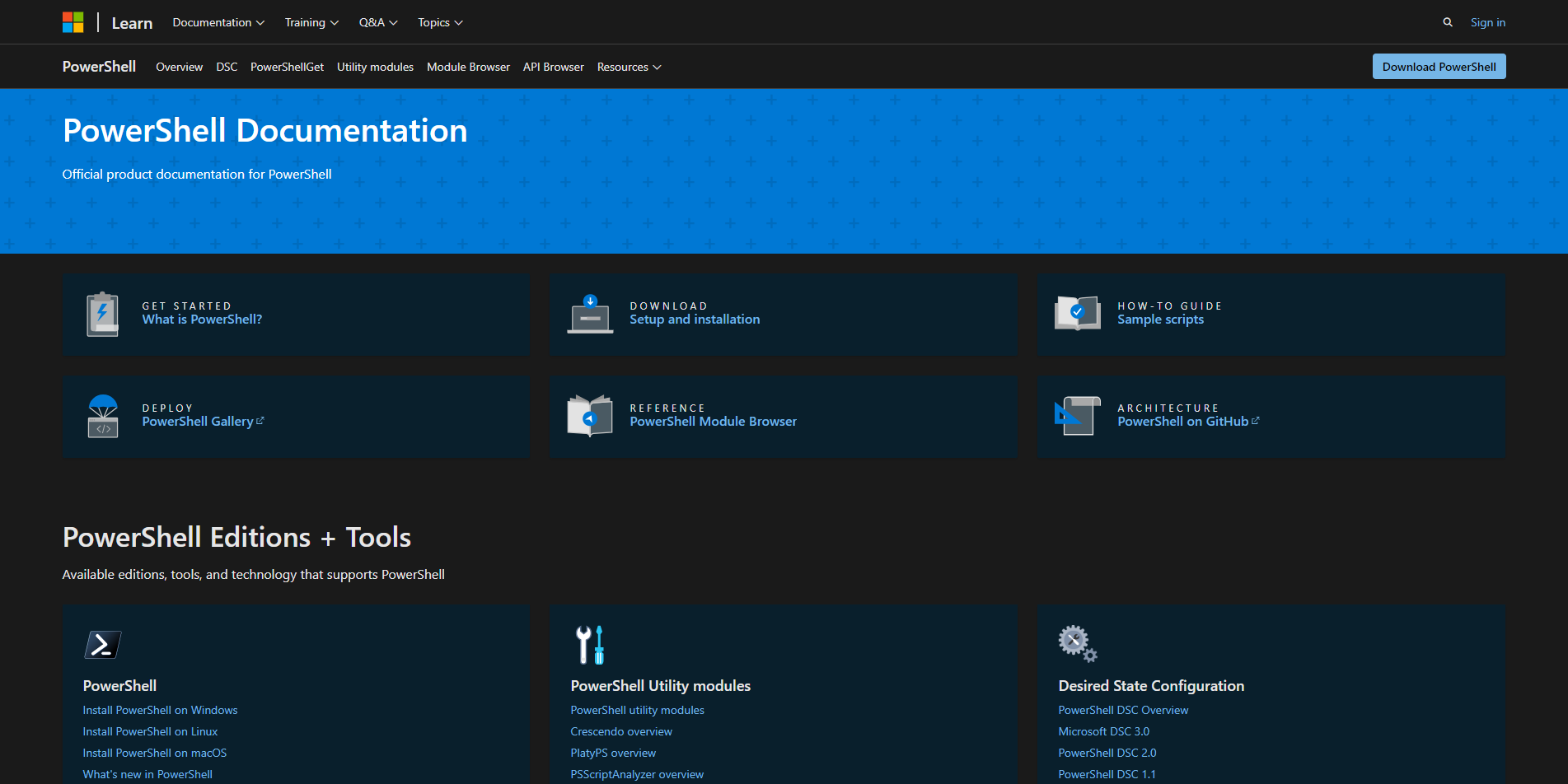Expand the Topics dropdown
This screenshot has width=1568, height=784.
coord(440,22)
